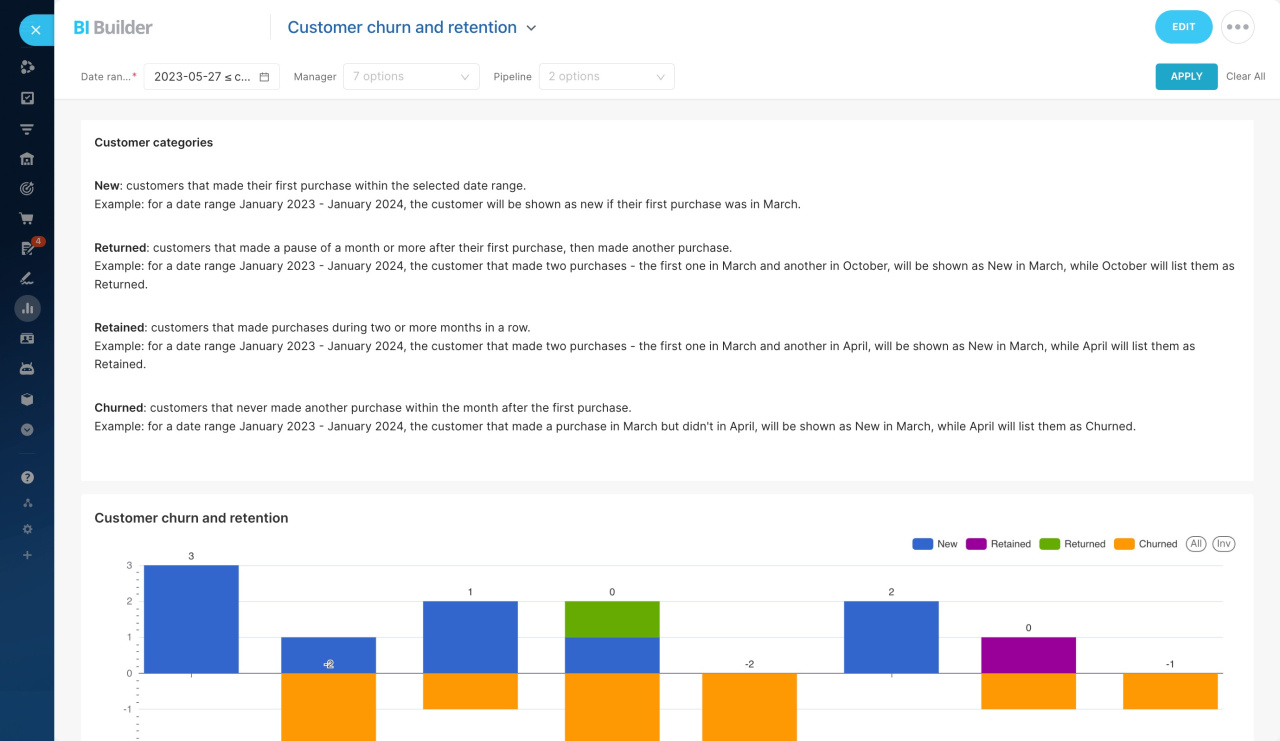Screen dimensions: 1280x741
Task: Click the bold word Returned in description
Action: coord(120,248)
